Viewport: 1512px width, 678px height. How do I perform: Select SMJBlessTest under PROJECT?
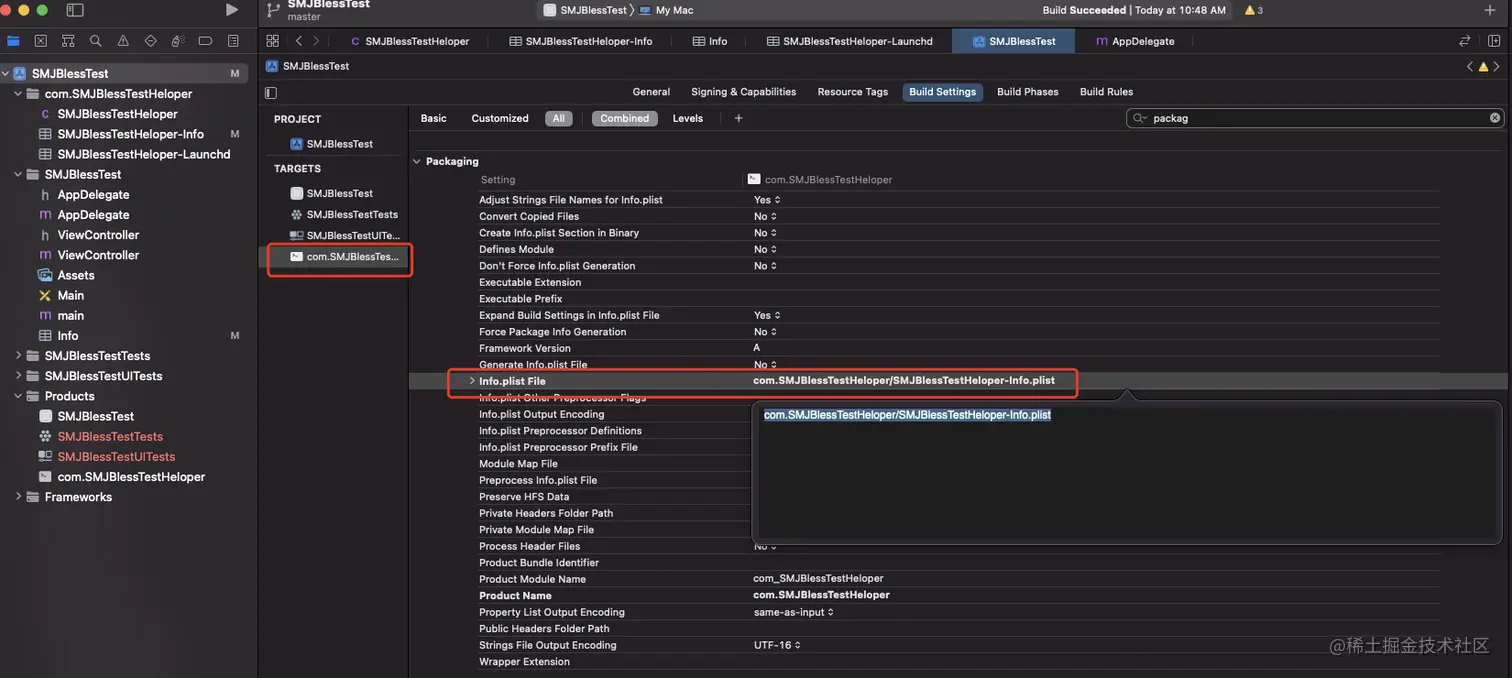pyautogui.click(x=332, y=144)
